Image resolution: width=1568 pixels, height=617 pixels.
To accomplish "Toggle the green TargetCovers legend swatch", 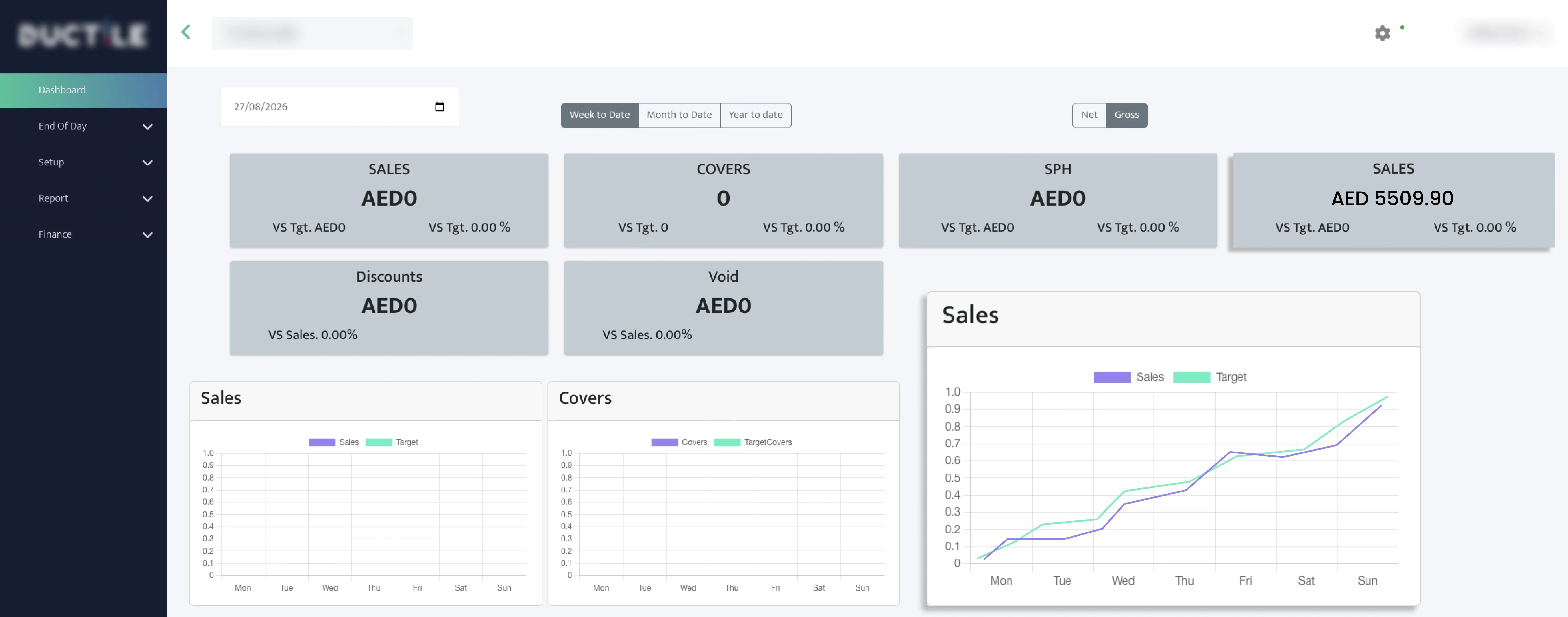I will (x=727, y=442).
